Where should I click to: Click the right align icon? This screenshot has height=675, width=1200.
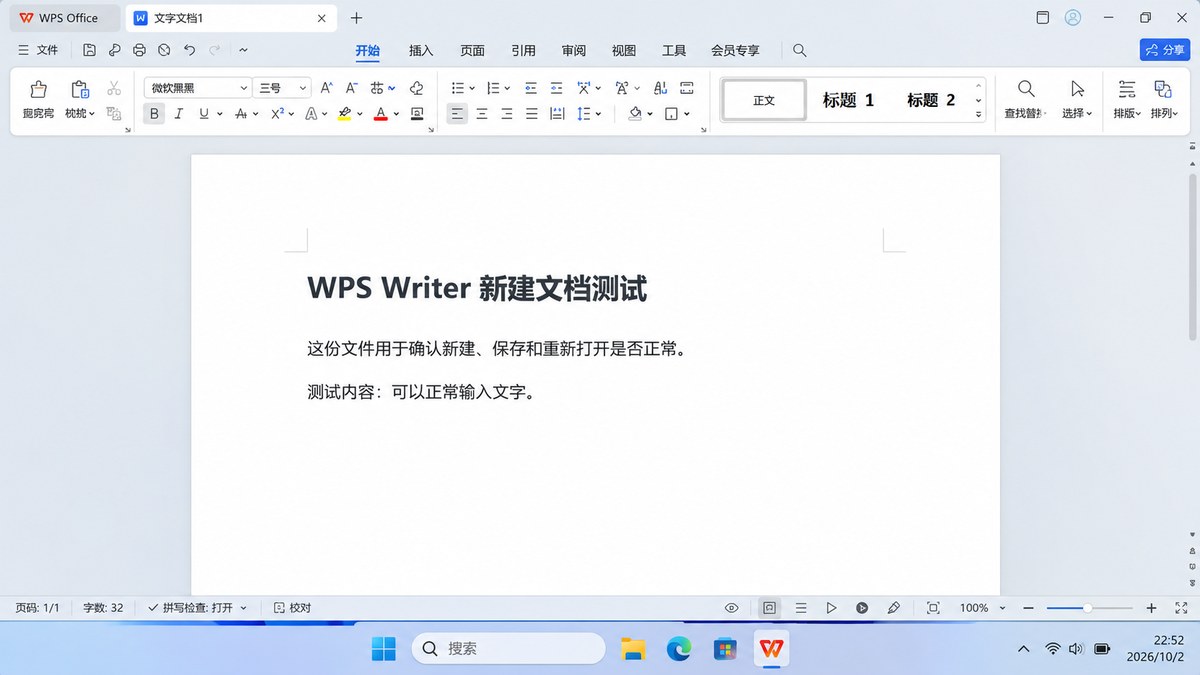point(507,114)
